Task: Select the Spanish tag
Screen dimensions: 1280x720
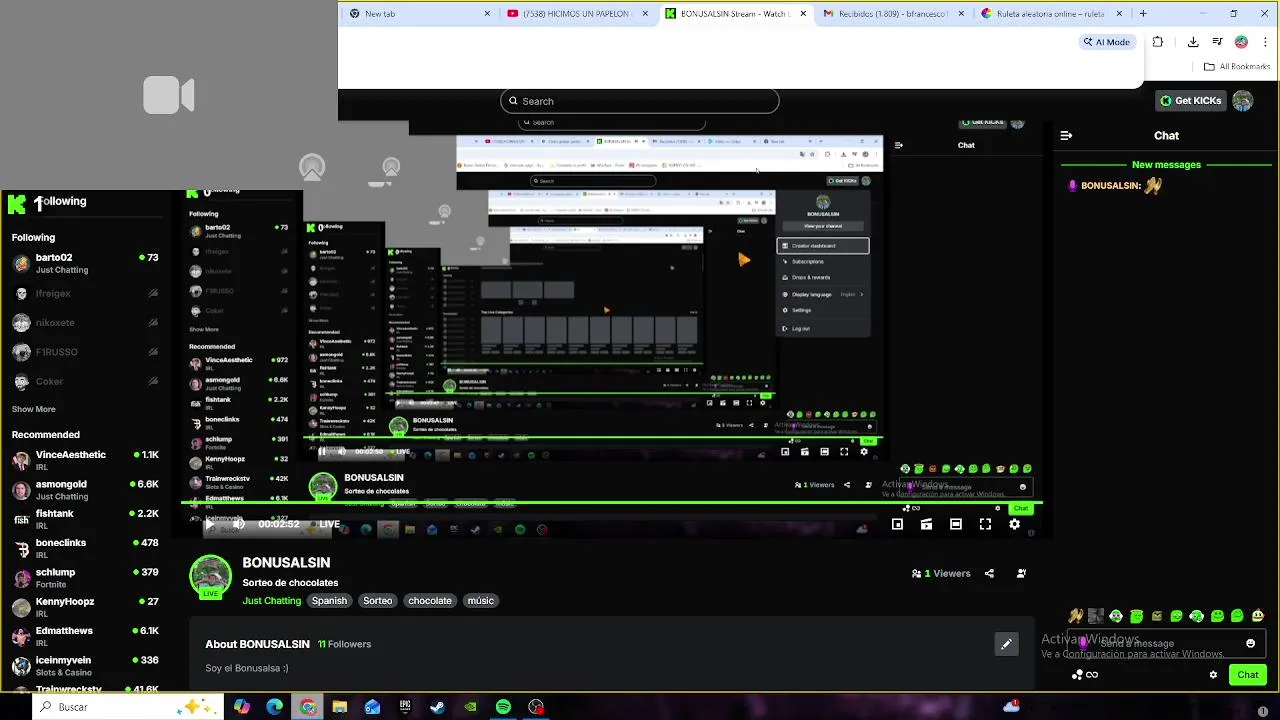Action: 329,601
